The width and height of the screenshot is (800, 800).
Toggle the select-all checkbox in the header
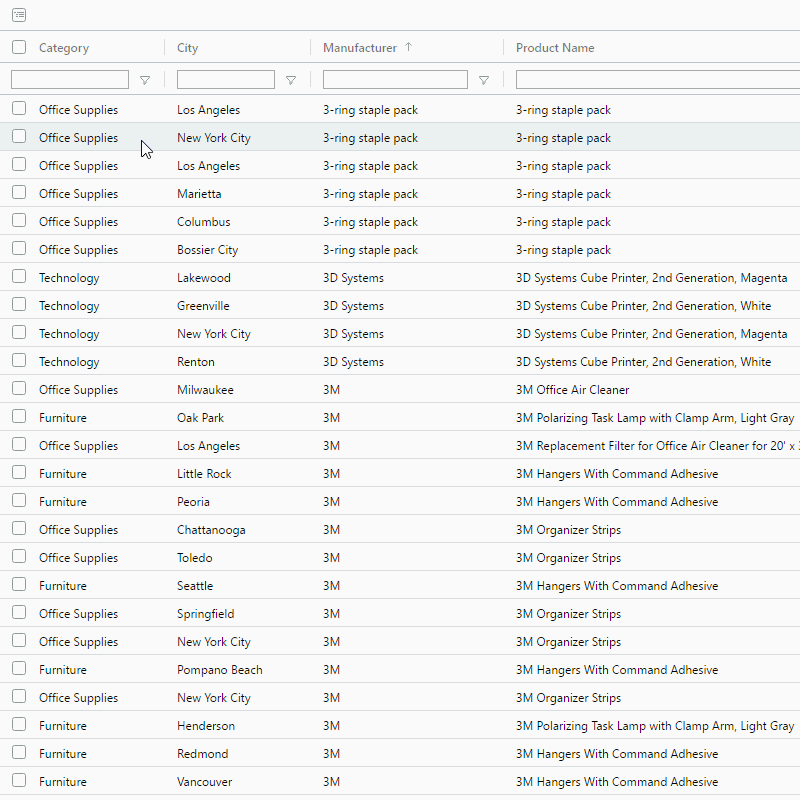[19, 47]
